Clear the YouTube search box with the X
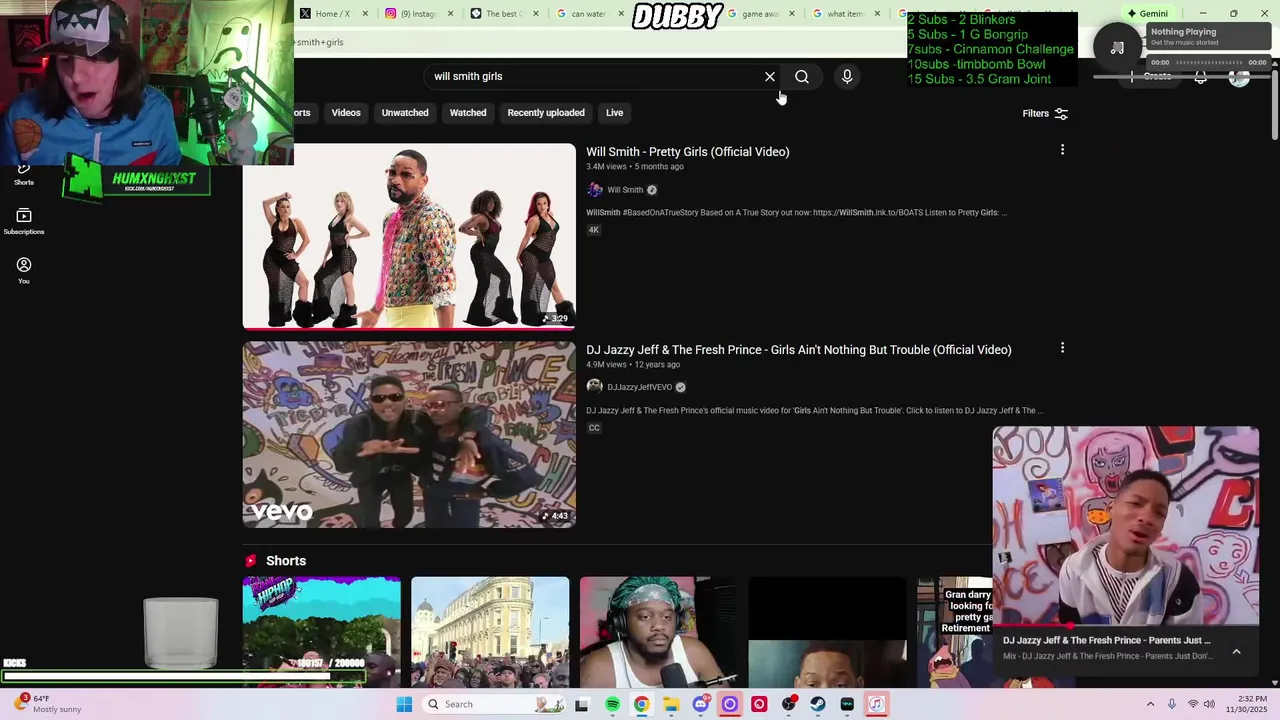The image size is (1280, 720). pyautogui.click(x=770, y=77)
